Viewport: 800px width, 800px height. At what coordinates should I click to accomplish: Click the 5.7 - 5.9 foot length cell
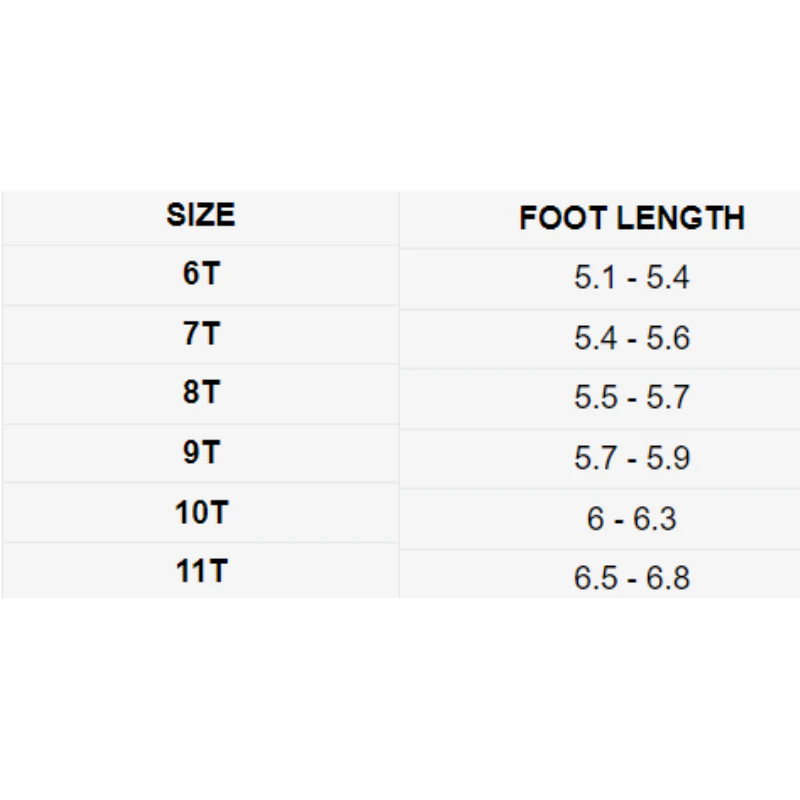pos(631,458)
